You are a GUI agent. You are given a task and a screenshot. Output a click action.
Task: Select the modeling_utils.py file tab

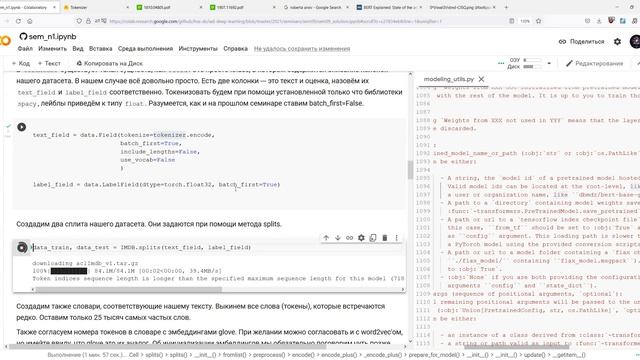click(x=449, y=79)
